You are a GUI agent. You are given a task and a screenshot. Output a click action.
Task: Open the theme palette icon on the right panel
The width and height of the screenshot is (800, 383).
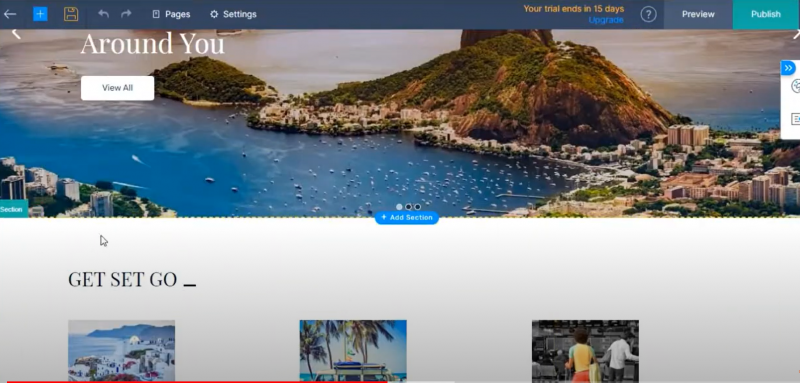(x=795, y=86)
